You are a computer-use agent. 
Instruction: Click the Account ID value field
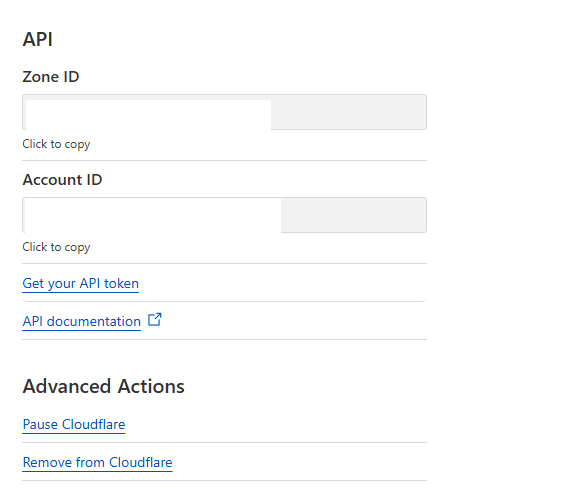pyautogui.click(x=224, y=215)
